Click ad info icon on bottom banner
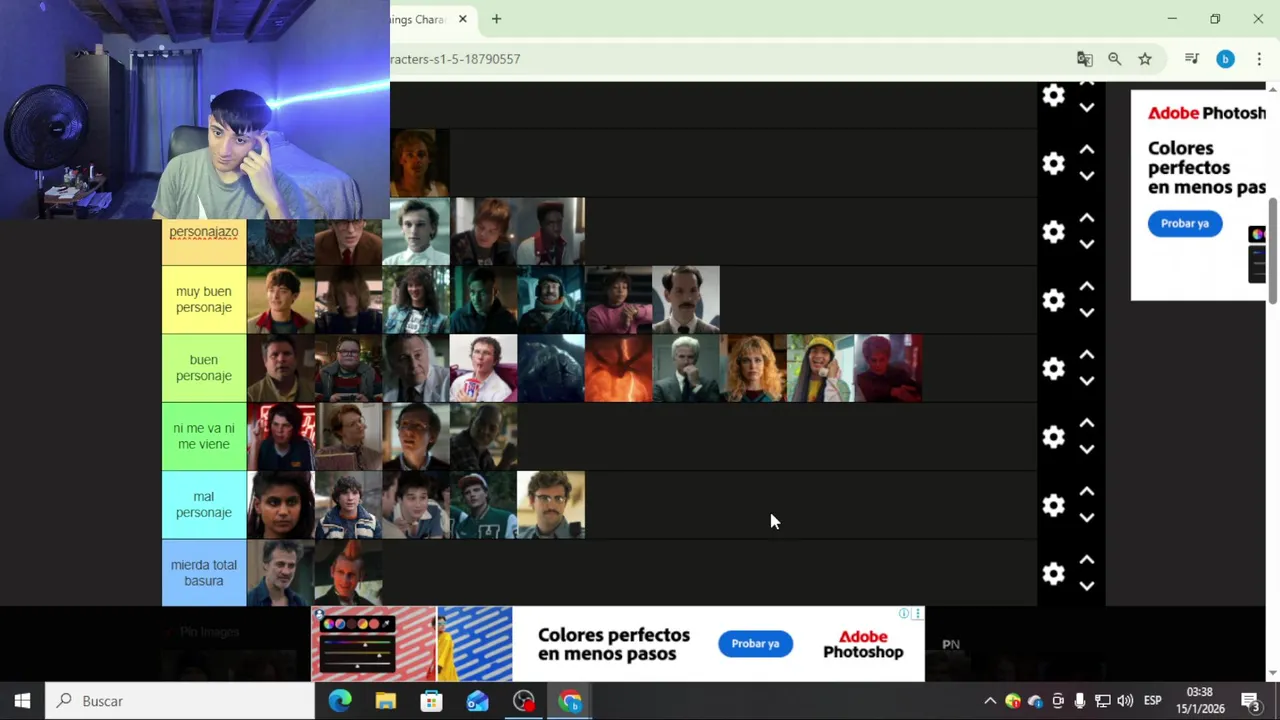 pyautogui.click(x=904, y=613)
